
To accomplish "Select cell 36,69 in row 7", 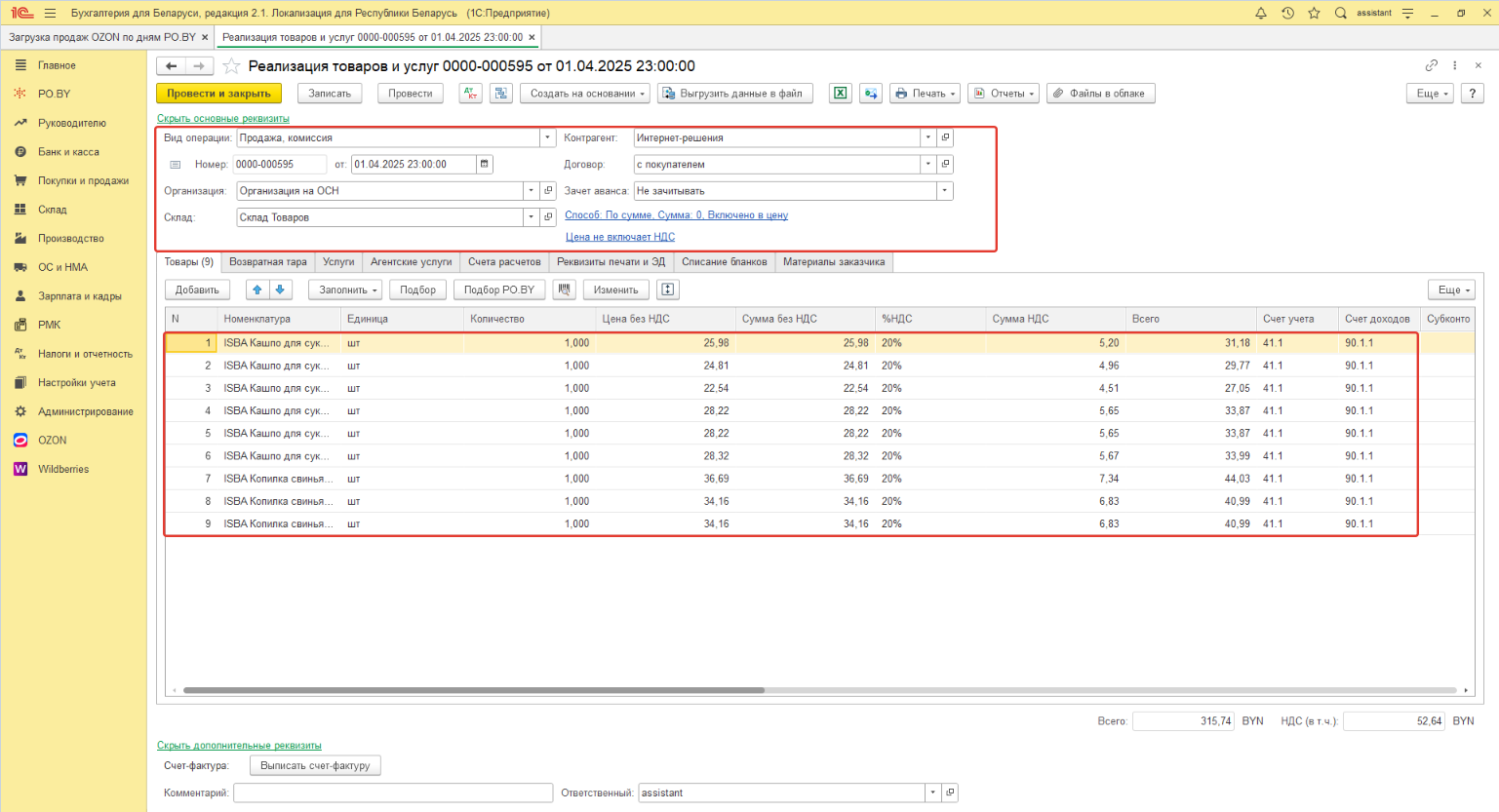I will pyautogui.click(x=665, y=479).
